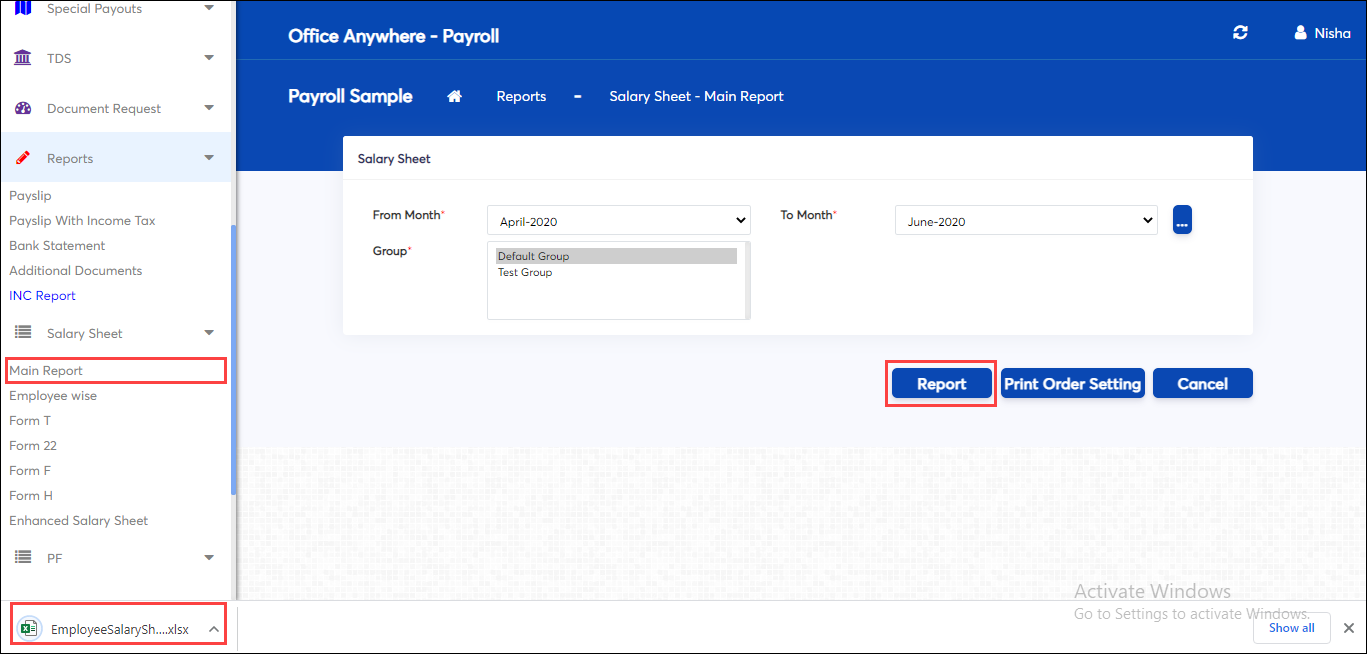Screen dimensions: 1367x654
Task: Select Test Group in Group list
Action: point(616,272)
